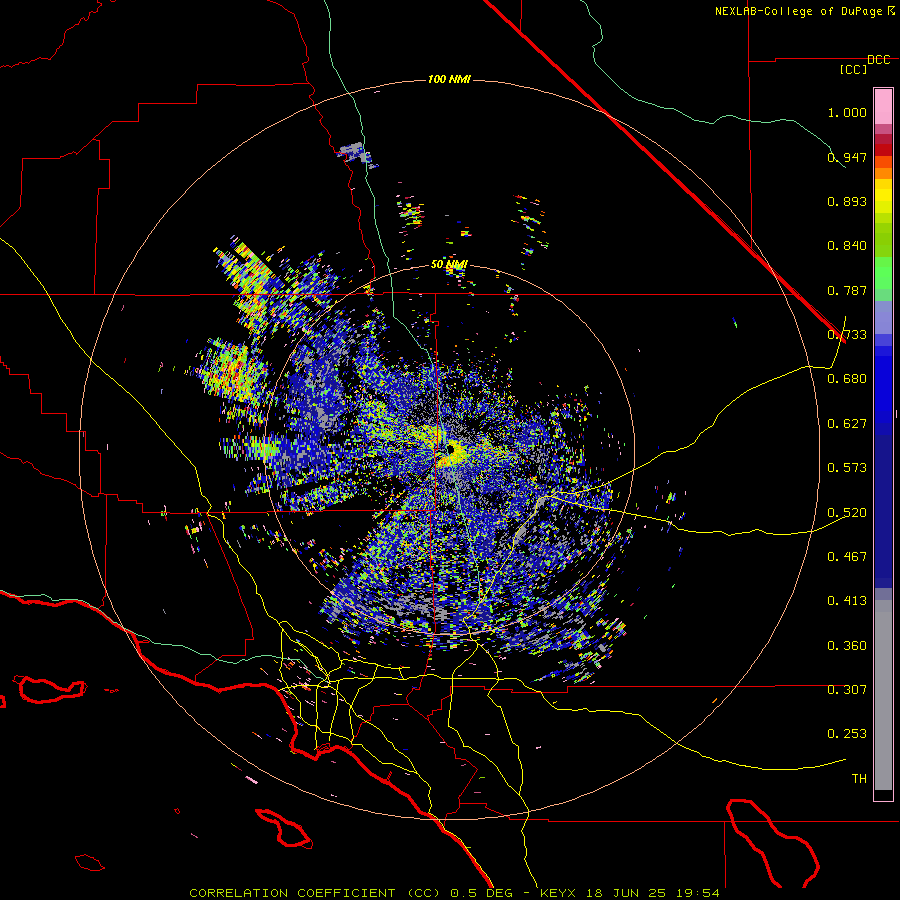Click the NEXLAB-College of DuPage label
Viewport: 900px width, 900px height.
click(x=800, y=11)
